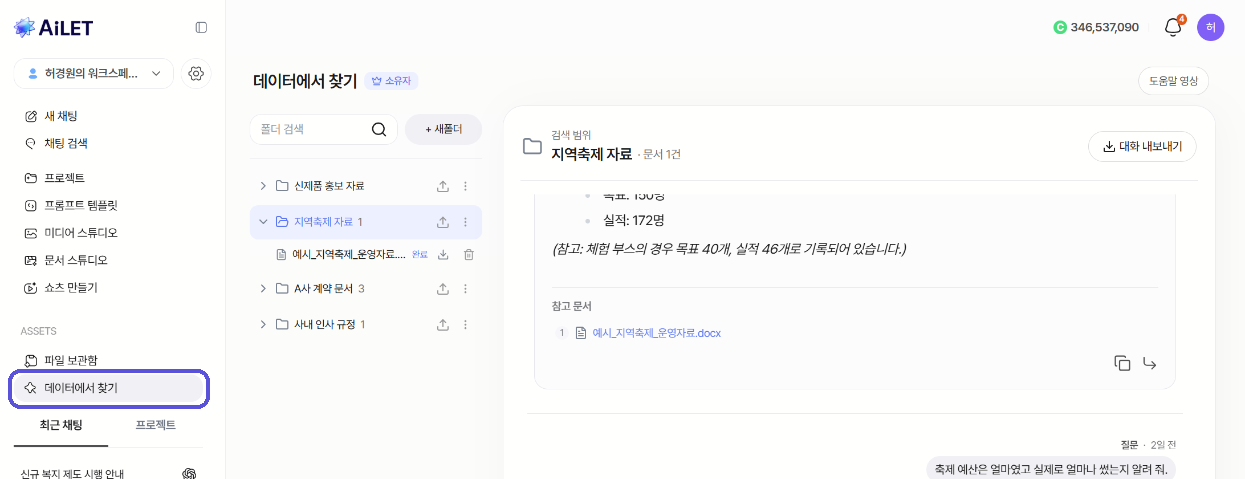1245x479 pixels.
Task: Copy the answer with the copy icon
Action: pyautogui.click(x=1122, y=363)
